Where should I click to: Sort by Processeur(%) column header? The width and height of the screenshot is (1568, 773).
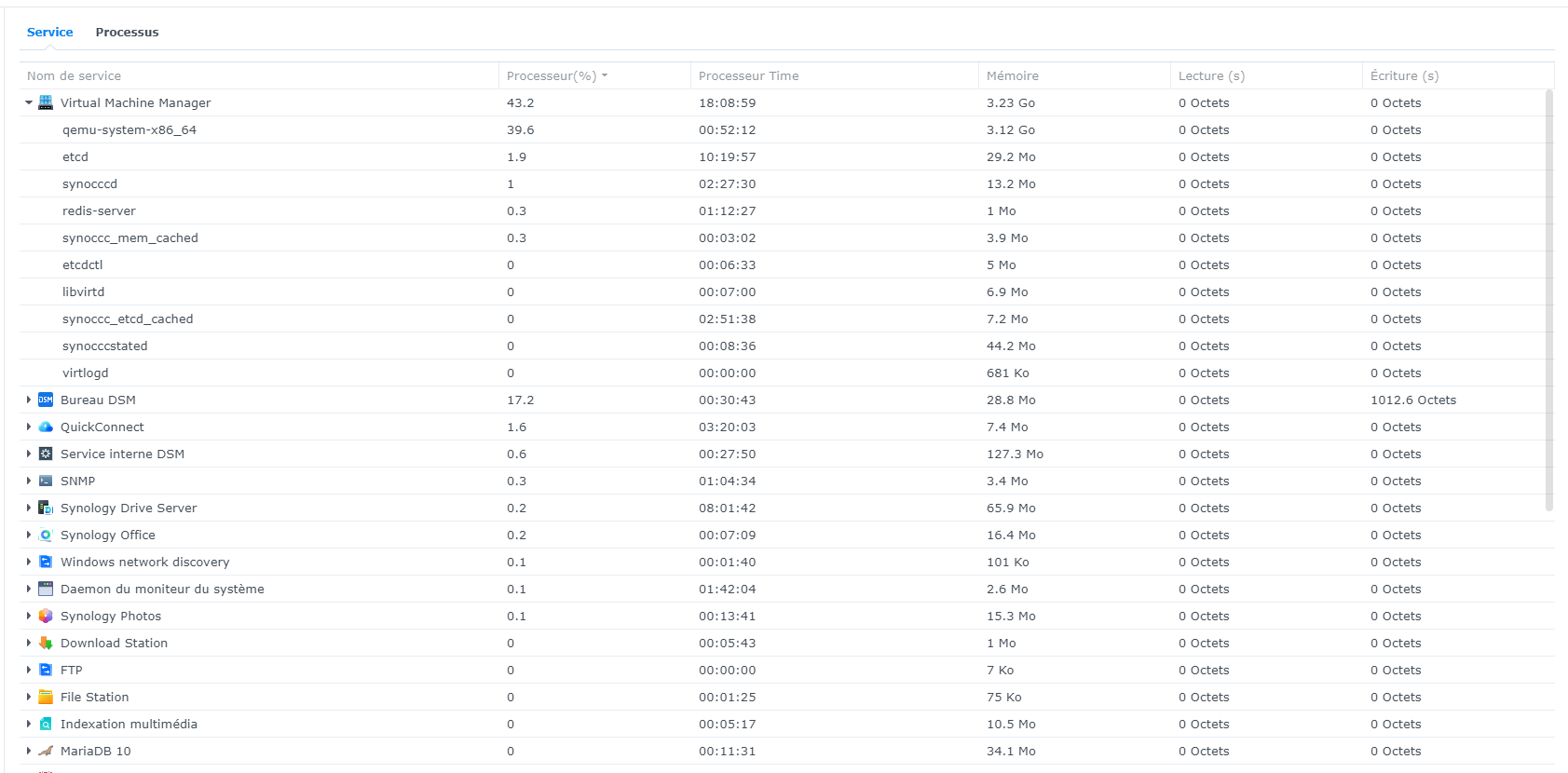551,75
